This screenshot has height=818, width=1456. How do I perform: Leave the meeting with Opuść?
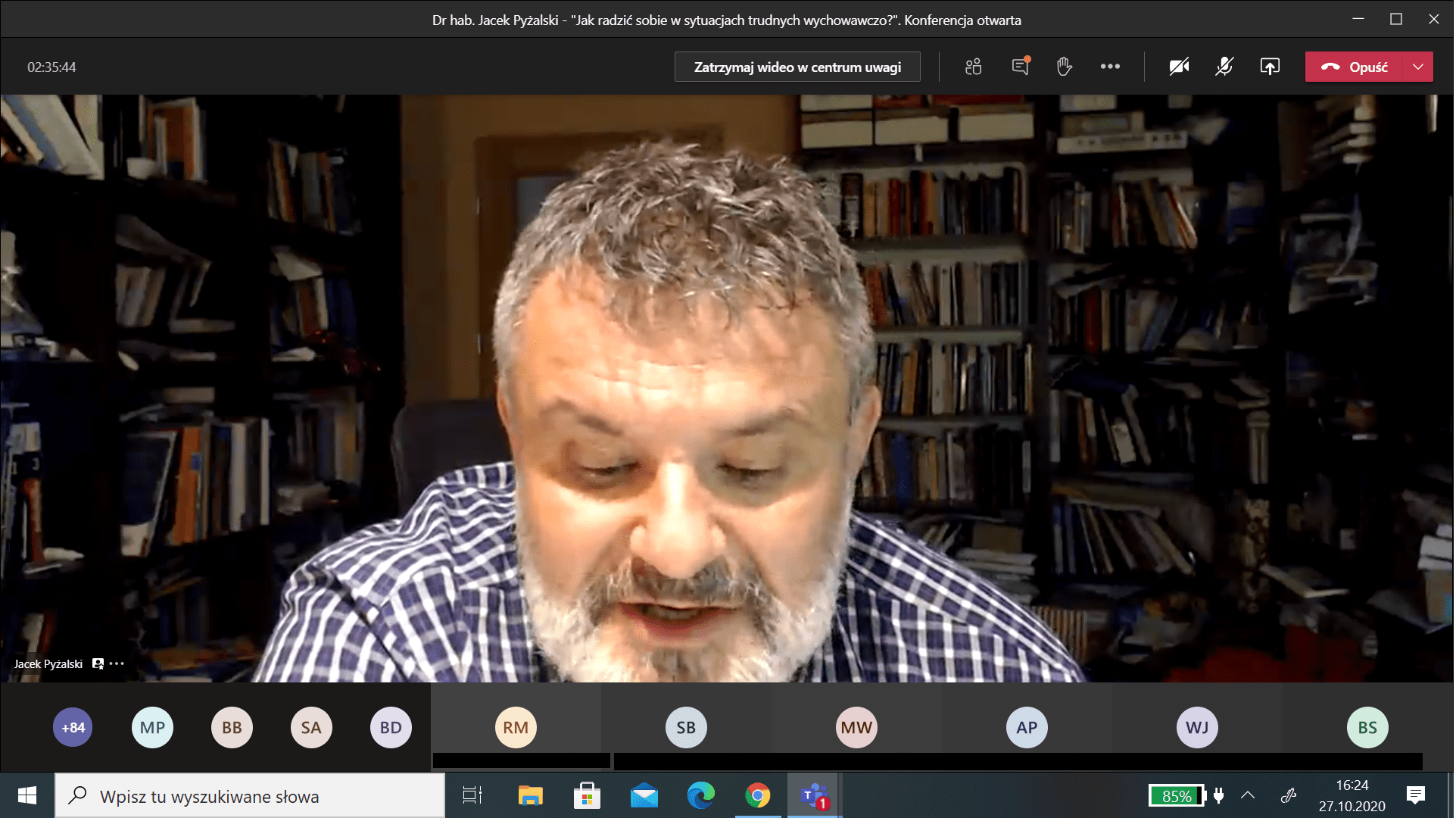1355,67
